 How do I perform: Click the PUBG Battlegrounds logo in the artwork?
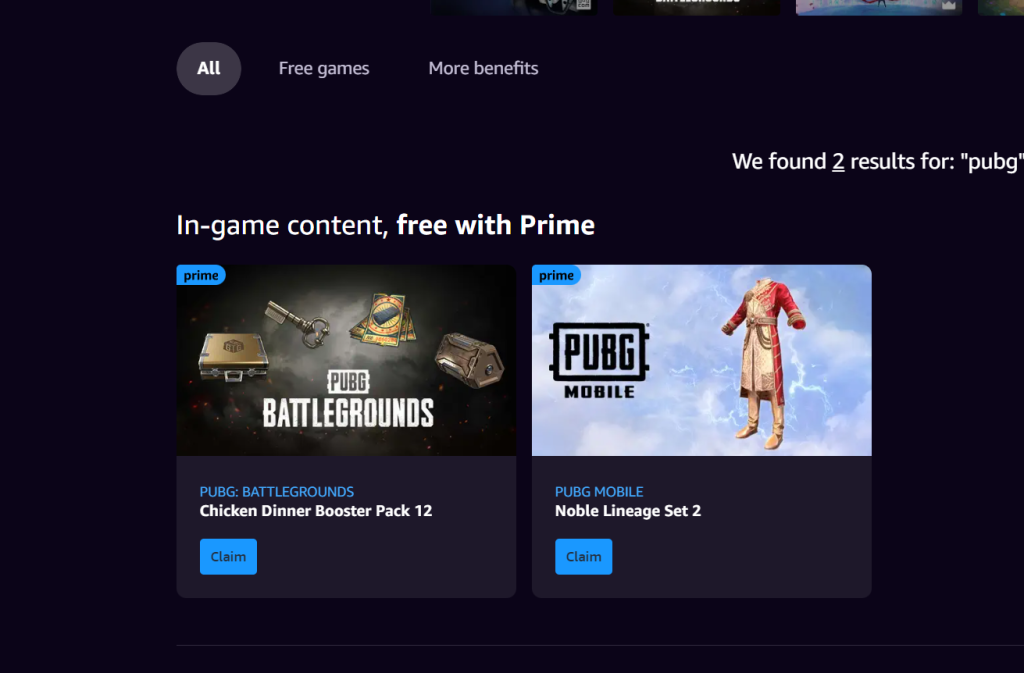348,399
